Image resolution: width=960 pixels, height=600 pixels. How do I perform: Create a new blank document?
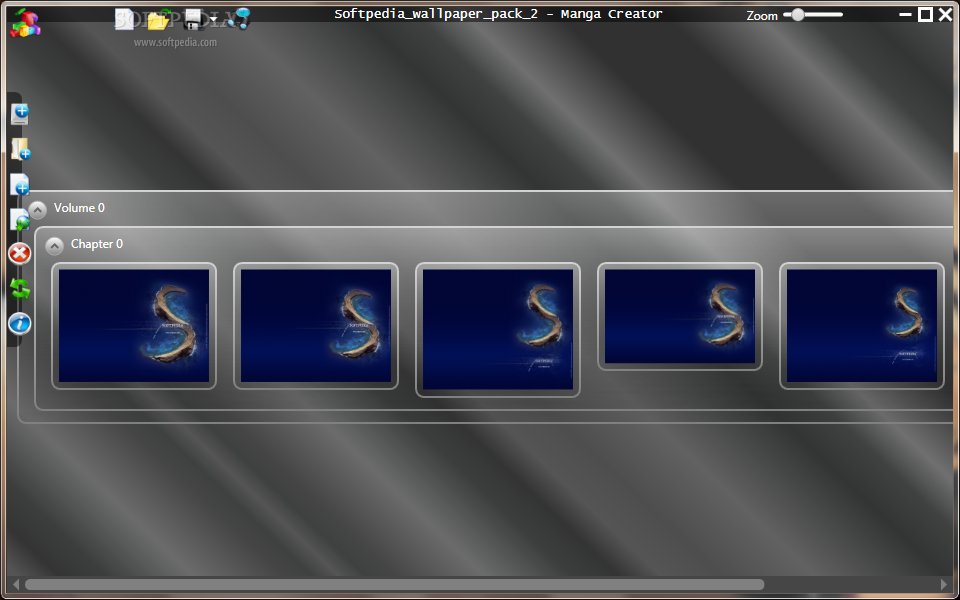[125, 19]
